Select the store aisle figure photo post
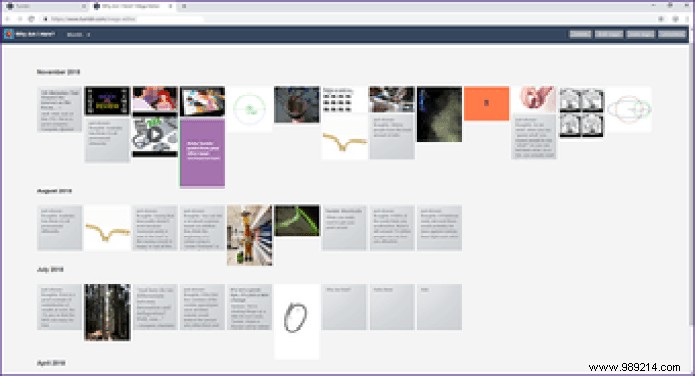This screenshot has width=695, height=376. 250,235
